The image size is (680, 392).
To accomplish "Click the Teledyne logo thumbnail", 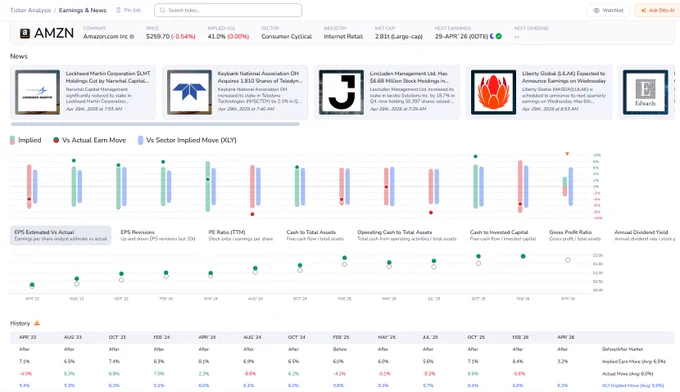I will (190, 92).
